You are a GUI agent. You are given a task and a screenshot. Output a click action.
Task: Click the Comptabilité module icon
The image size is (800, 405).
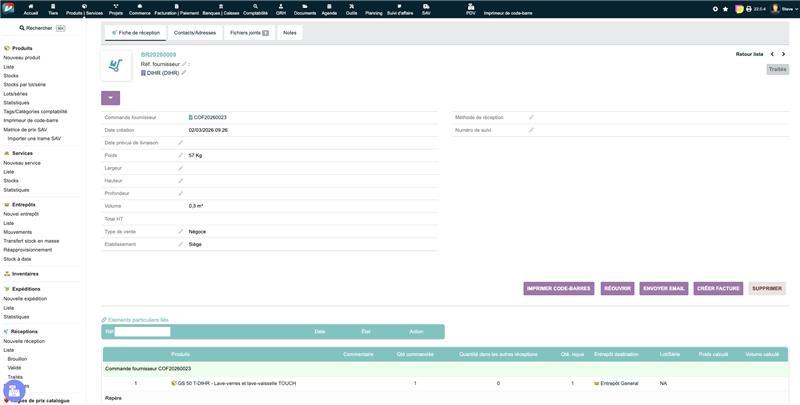pyautogui.click(x=253, y=8)
